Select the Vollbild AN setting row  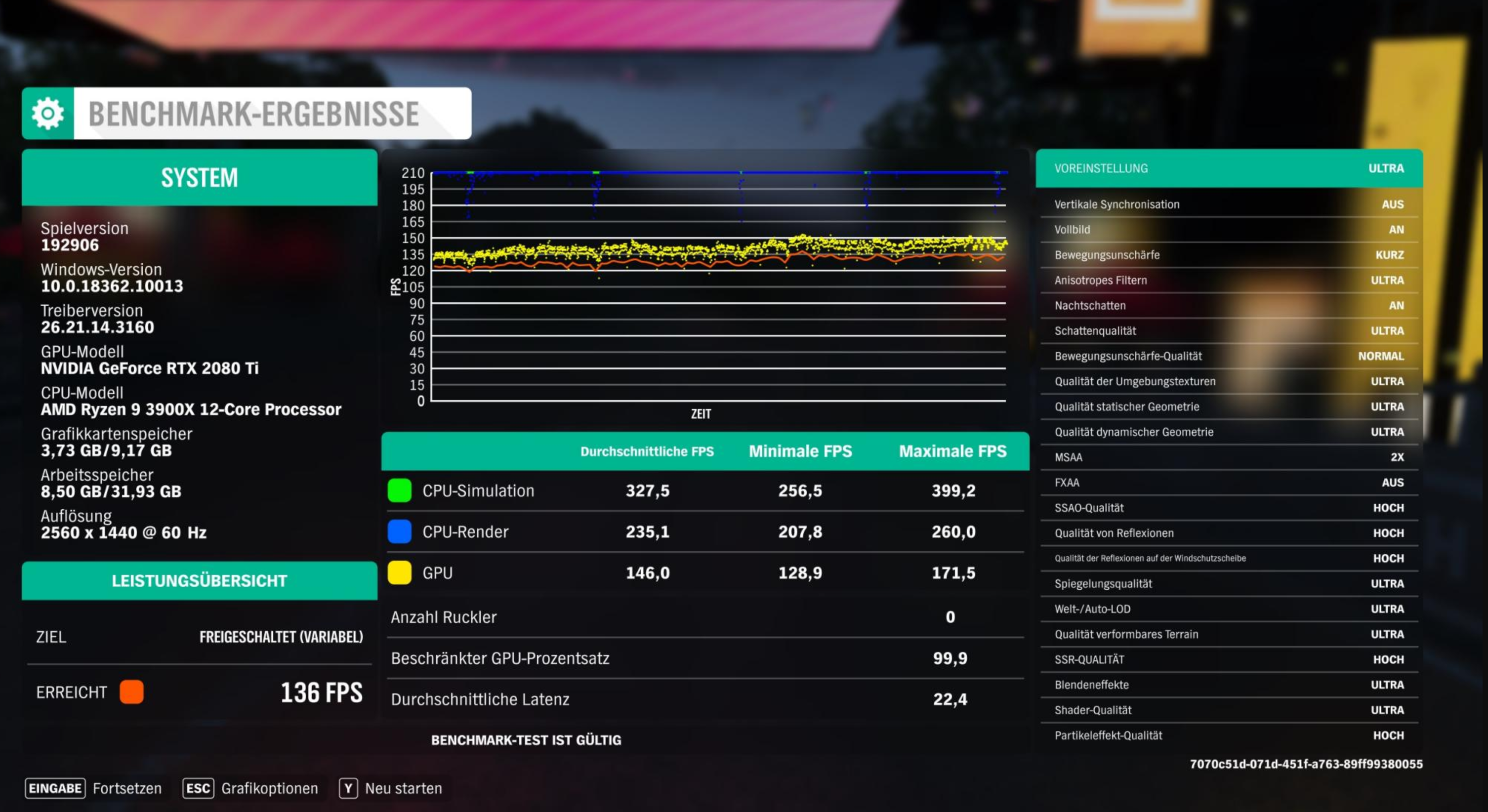click(x=1229, y=229)
